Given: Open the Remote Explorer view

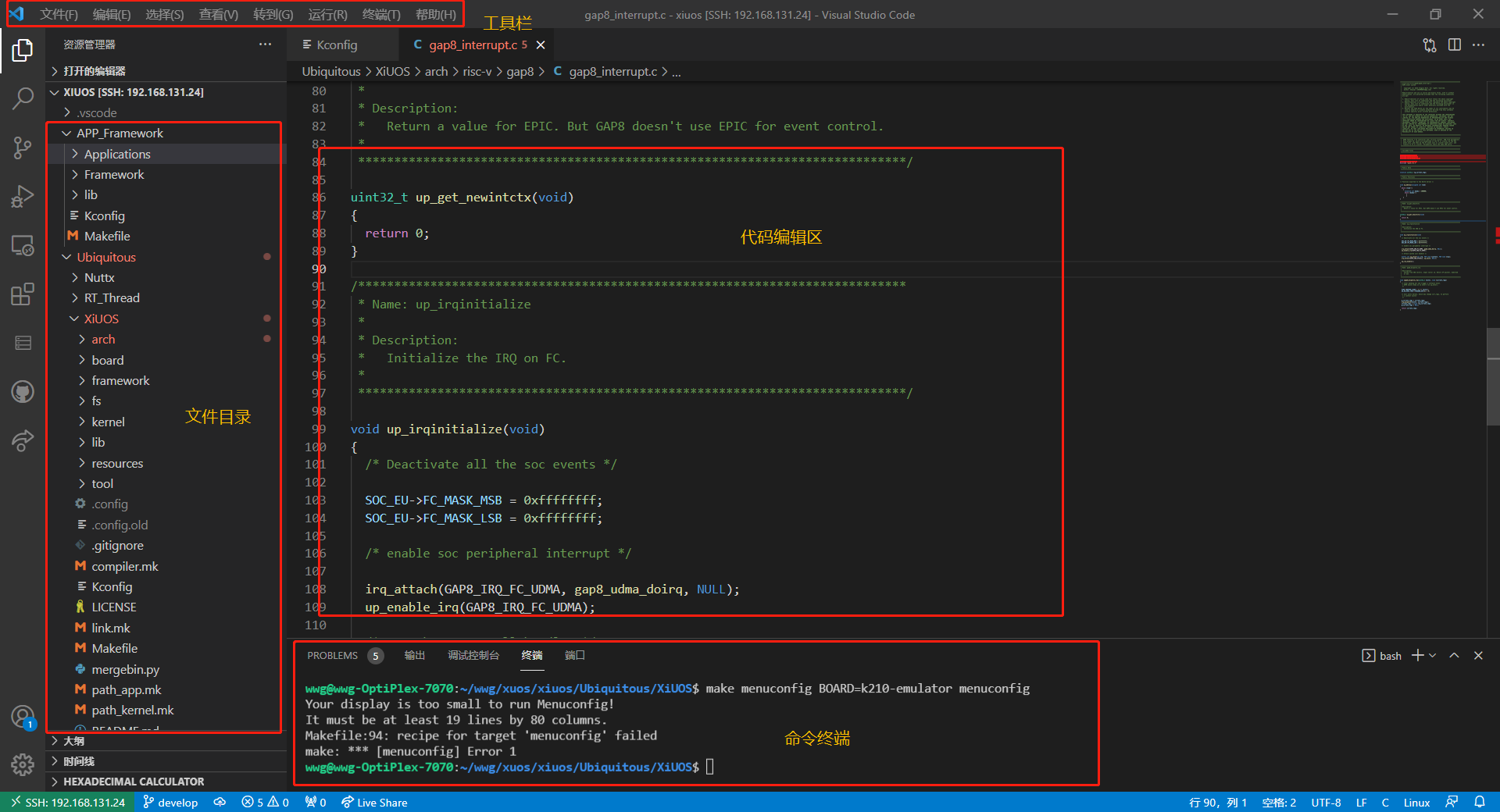Looking at the screenshot, I should pos(23,245).
